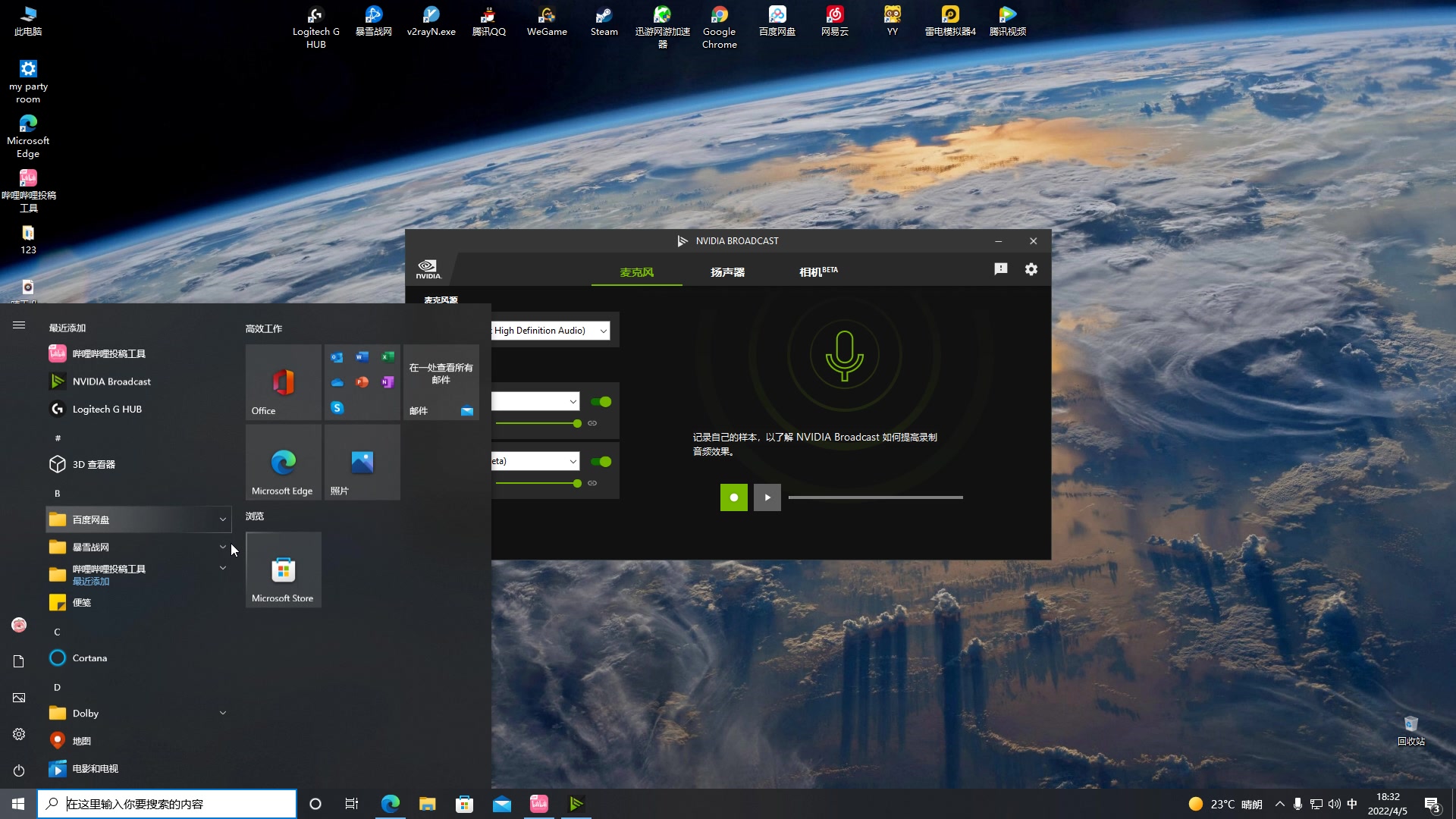
Task: Toggle second microphone effect switch
Action: [x=601, y=462]
